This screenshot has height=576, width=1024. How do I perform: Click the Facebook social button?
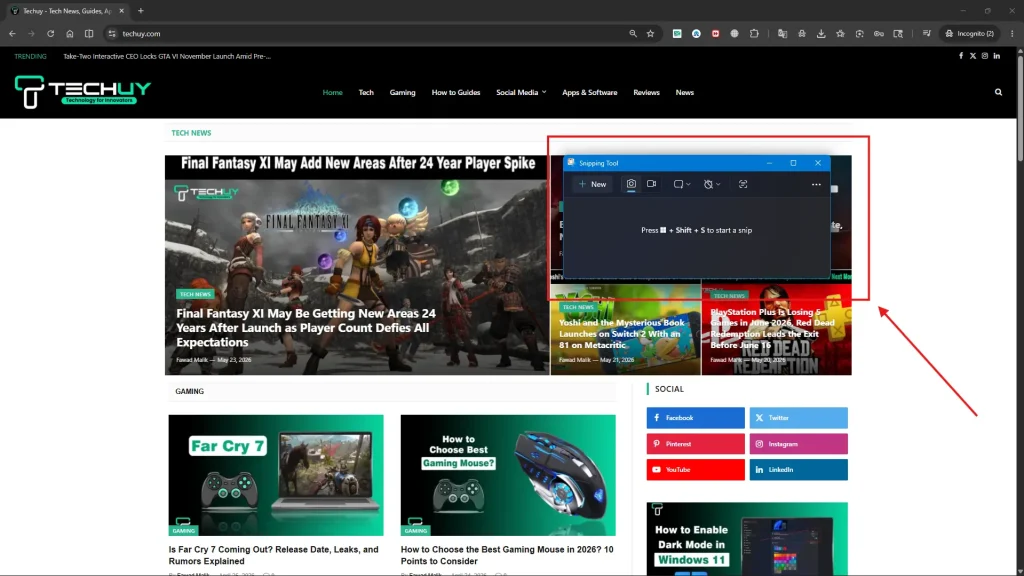(696, 418)
